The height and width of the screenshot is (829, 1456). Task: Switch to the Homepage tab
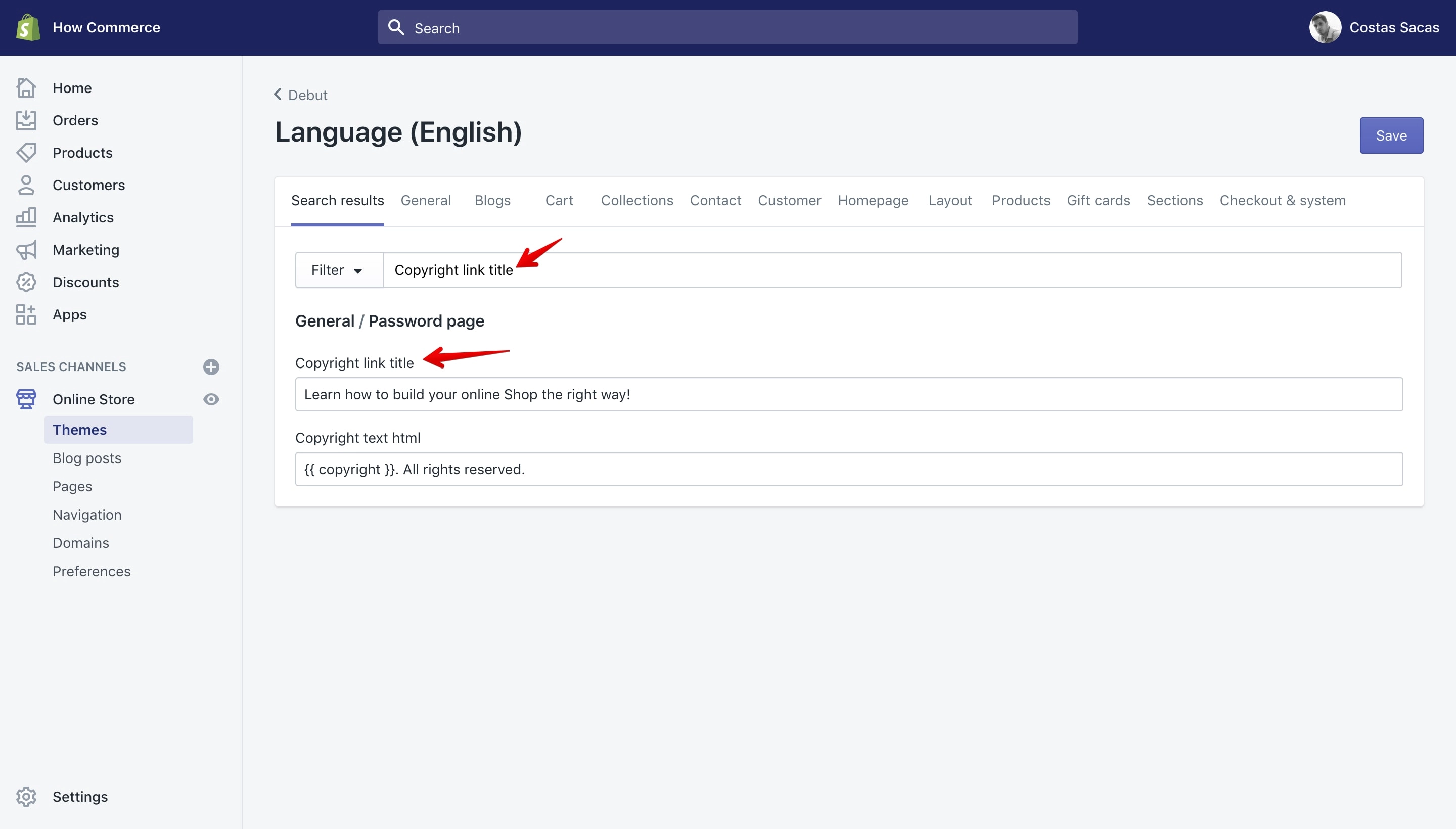click(873, 200)
